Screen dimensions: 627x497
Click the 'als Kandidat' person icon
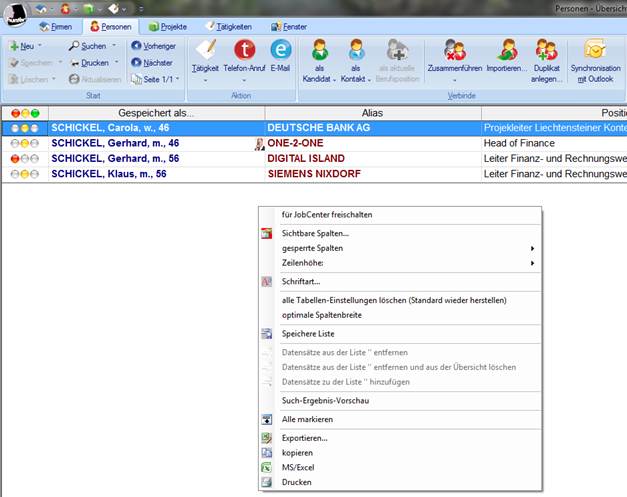click(320, 50)
